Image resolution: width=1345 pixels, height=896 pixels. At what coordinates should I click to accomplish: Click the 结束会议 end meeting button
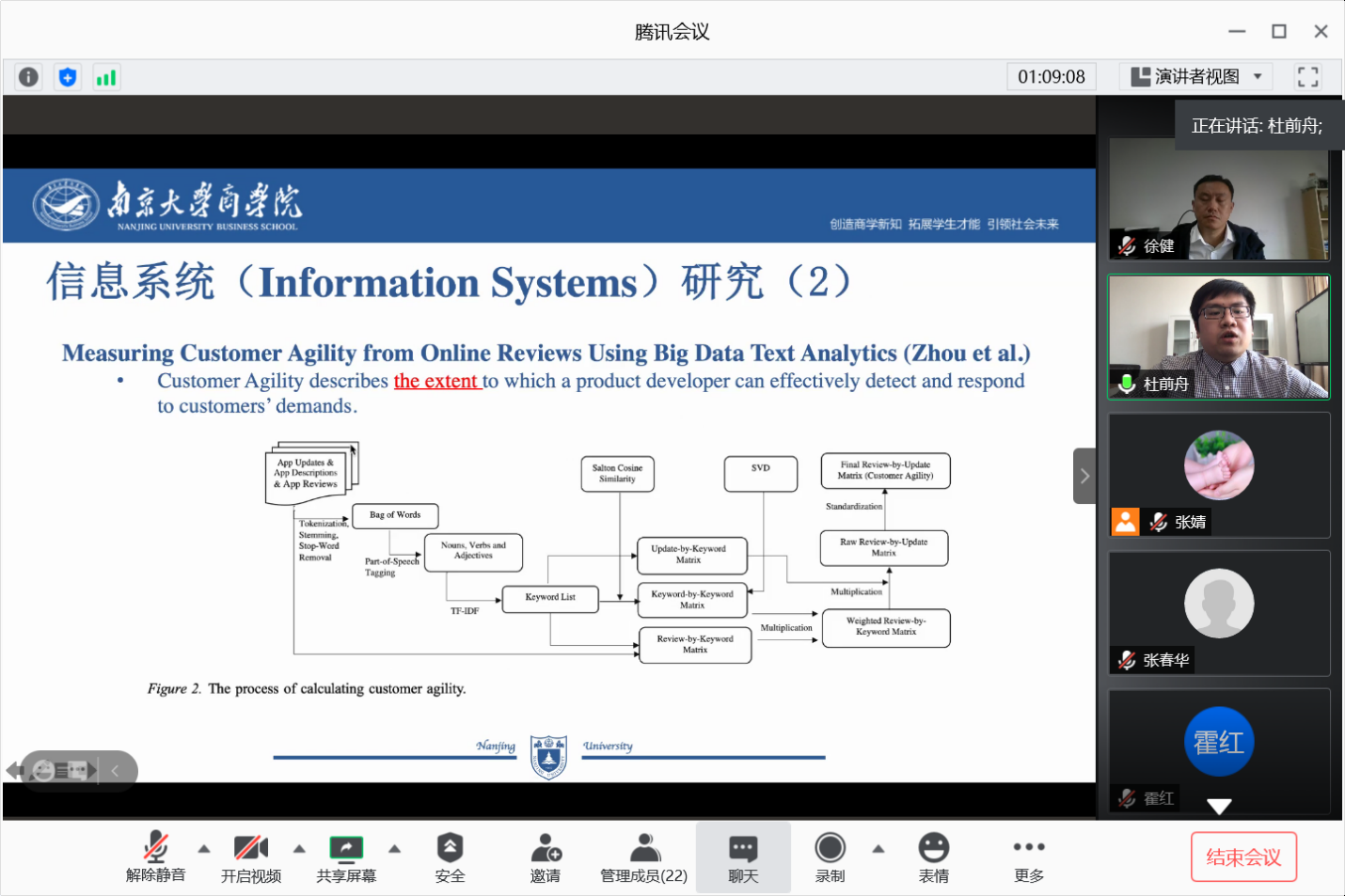click(1243, 857)
